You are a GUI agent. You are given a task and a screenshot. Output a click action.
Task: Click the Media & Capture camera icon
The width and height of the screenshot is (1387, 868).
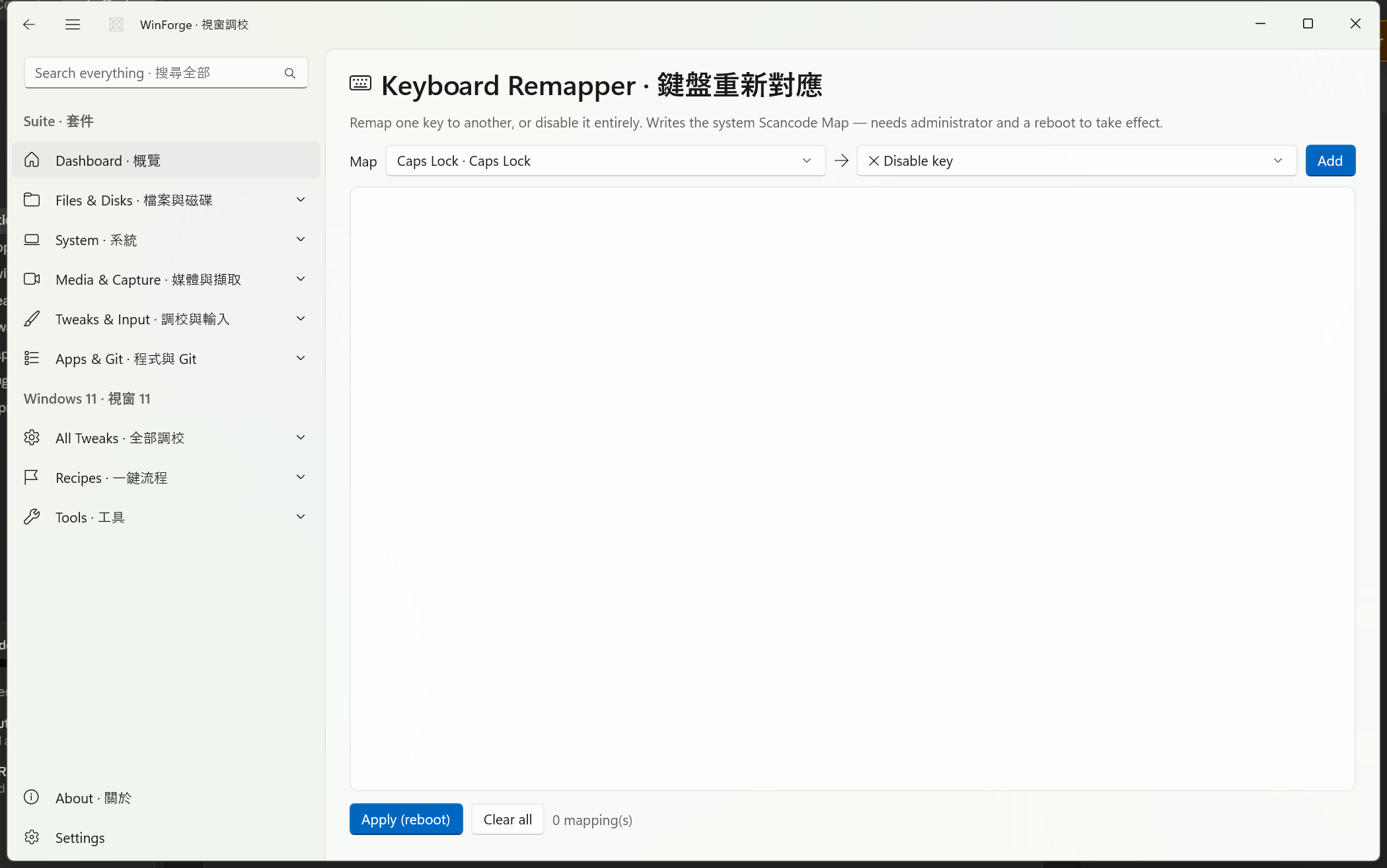coord(32,279)
